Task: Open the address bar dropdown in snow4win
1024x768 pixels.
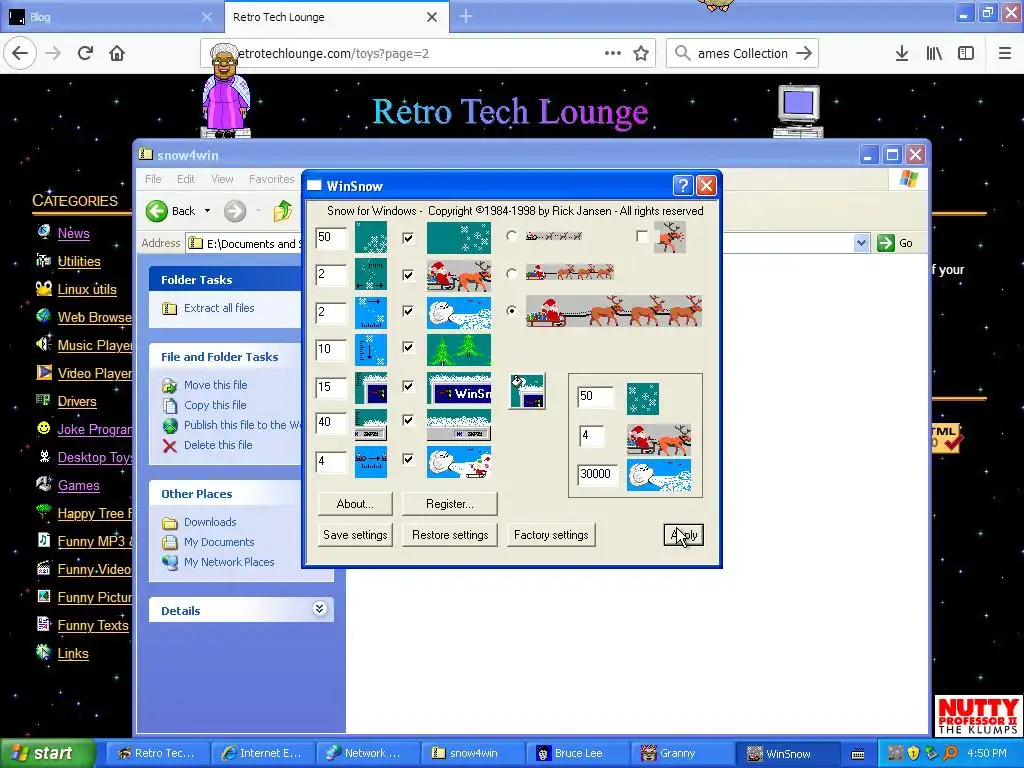Action: [x=861, y=243]
